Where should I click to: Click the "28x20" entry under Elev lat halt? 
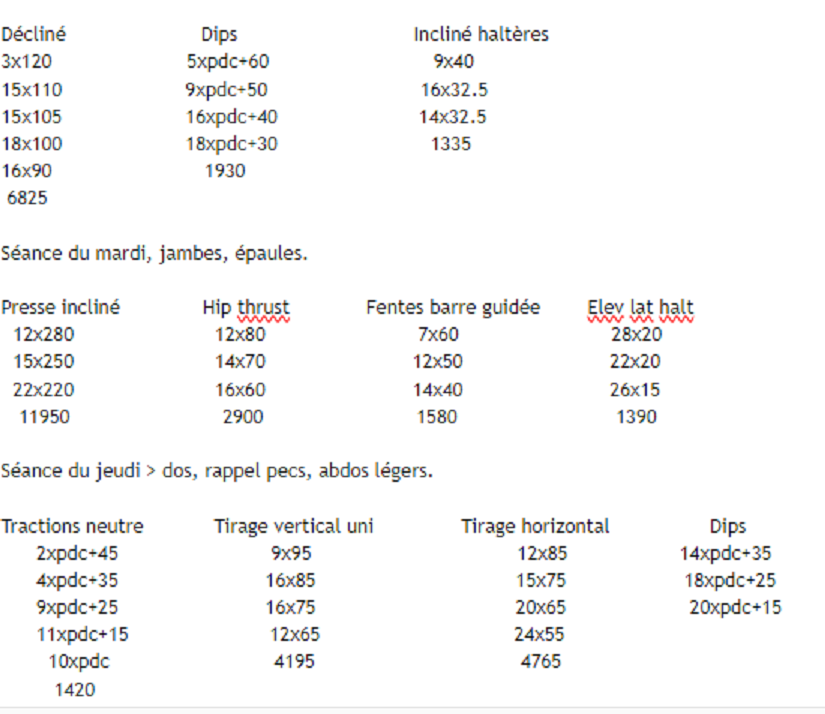point(636,335)
